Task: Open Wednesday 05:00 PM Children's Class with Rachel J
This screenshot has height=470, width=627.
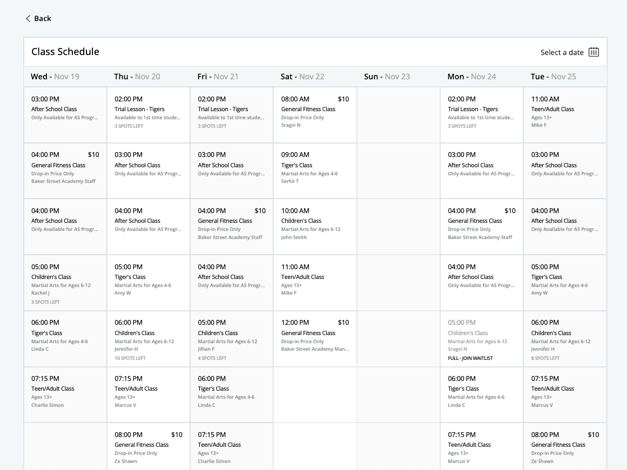Action: pyautogui.click(x=65, y=283)
